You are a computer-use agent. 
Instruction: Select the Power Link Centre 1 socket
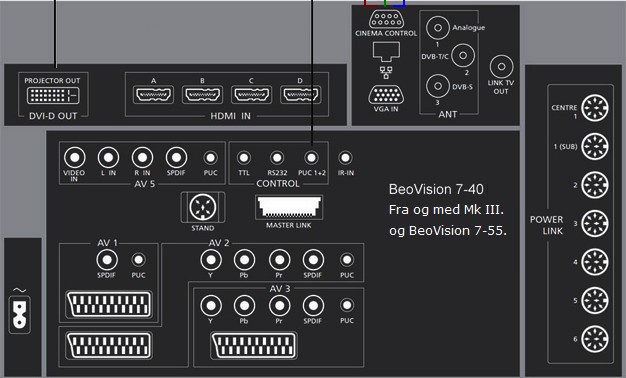pos(595,108)
